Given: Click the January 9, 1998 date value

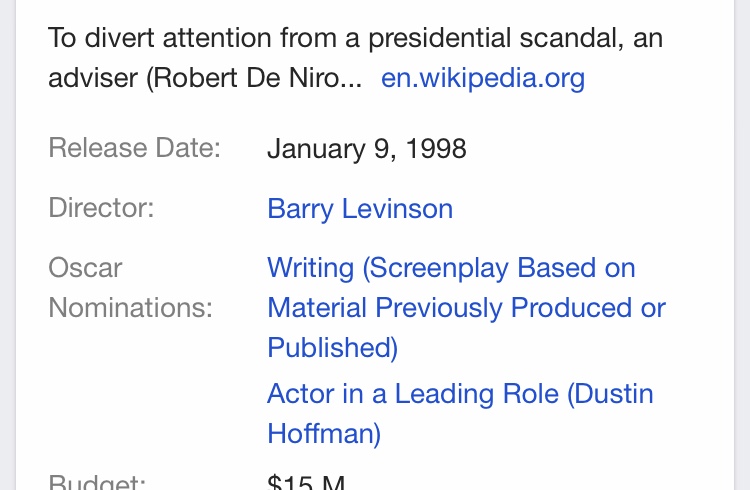Looking at the screenshot, I should (x=366, y=148).
